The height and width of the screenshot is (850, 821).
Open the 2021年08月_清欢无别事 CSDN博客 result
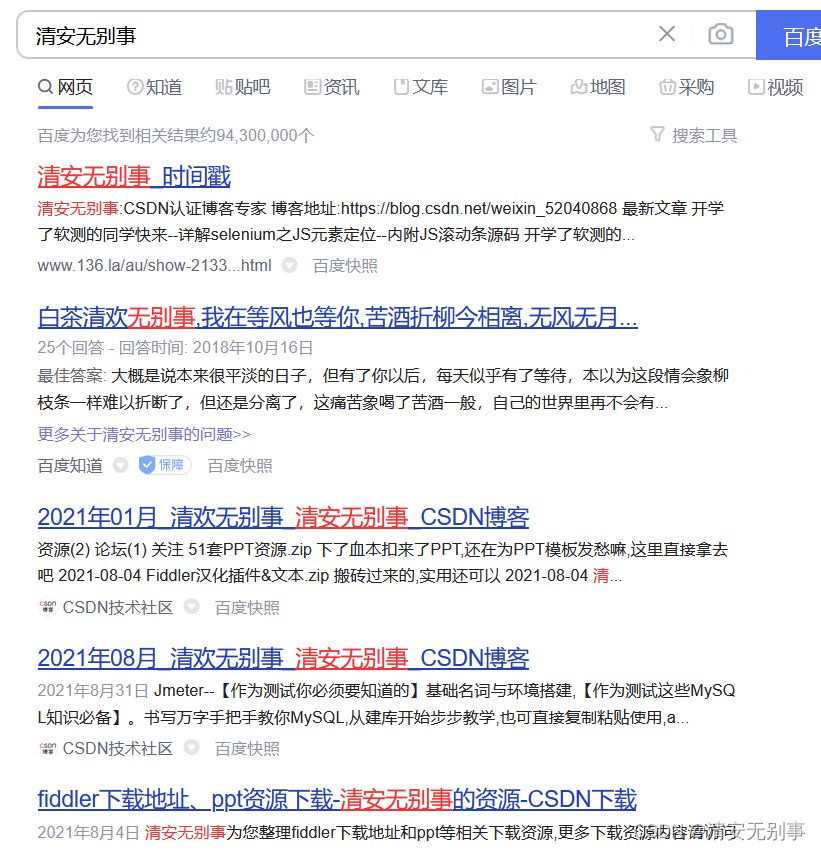pyautogui.click(x=283, y=658)
